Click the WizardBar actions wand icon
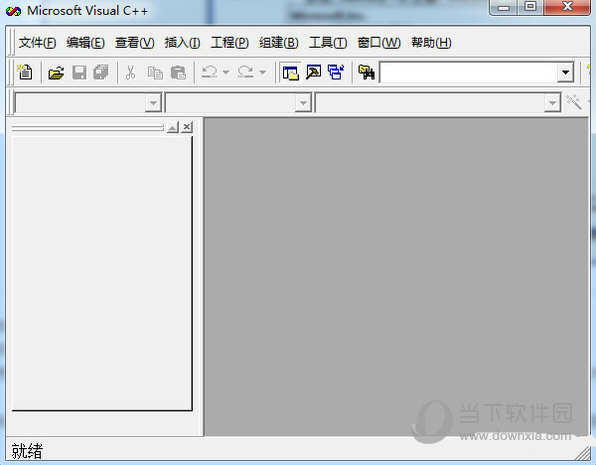This screenshot has height=465, width=596. pyautogui.click(x=574, y=102)
